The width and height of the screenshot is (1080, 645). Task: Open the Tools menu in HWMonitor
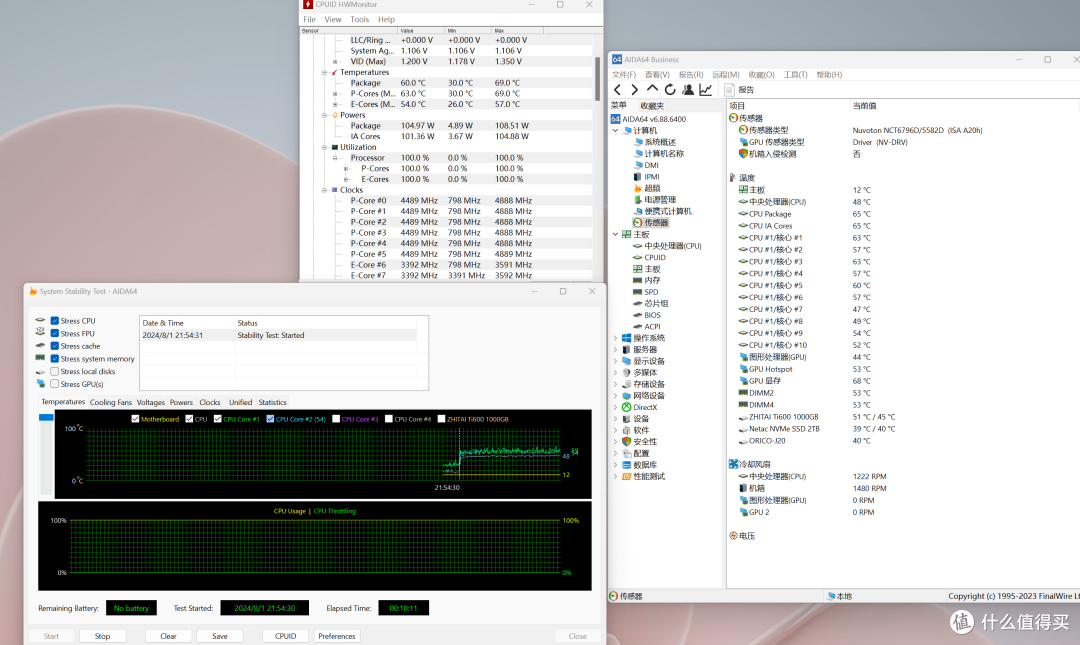[360, 19]
